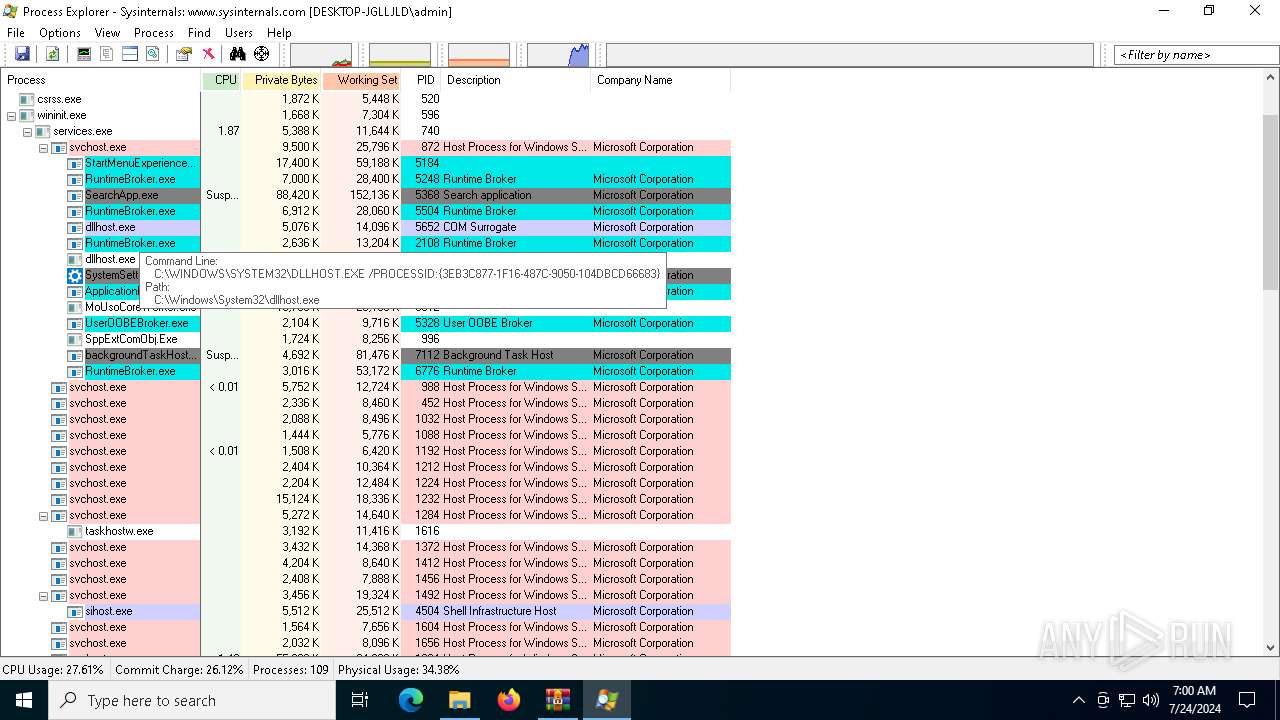Image resolution: width=1280 pixels, height=720 pixels.
Task: Click the crosshair Find Window's Process icon
Action: (262, 54)
